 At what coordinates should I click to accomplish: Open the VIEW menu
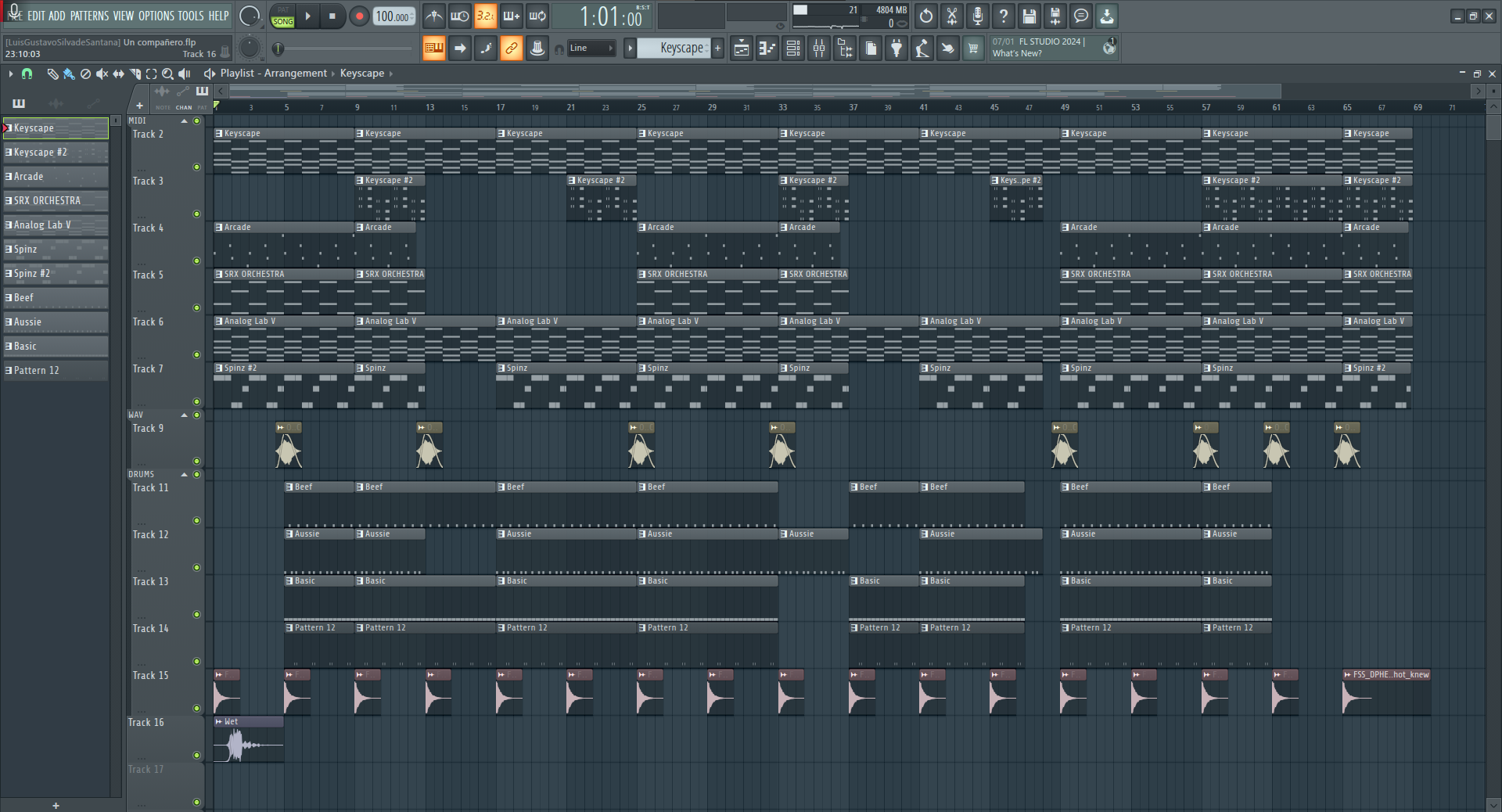(124, 16)
